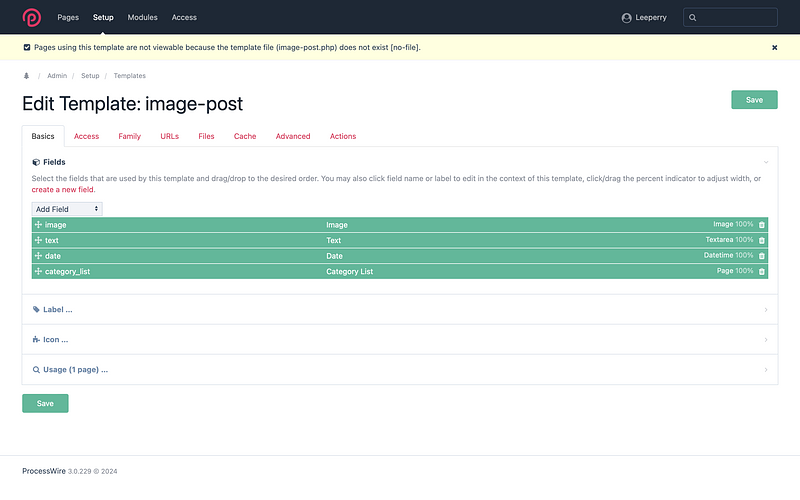
Task: Click the Label tag icon
Action: tap(36, 309)
